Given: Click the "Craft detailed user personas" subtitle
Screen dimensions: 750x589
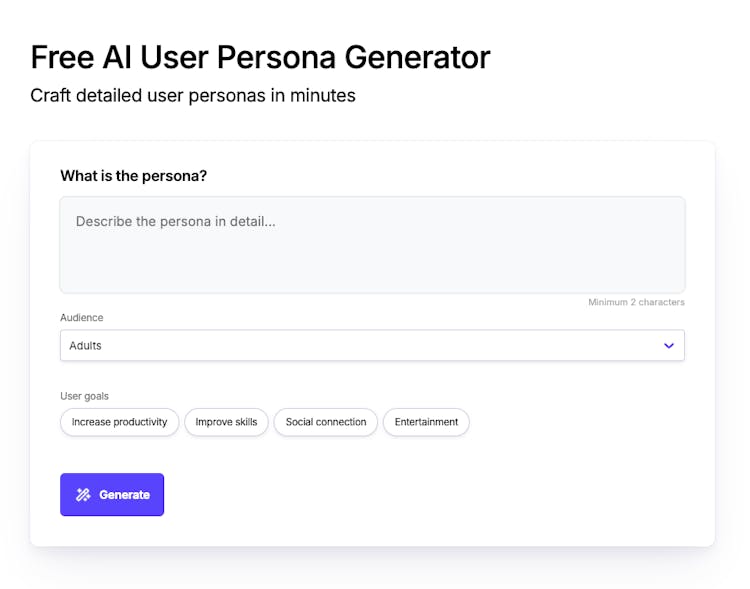Looking at the screenshot, I should (x=193, y=96).
